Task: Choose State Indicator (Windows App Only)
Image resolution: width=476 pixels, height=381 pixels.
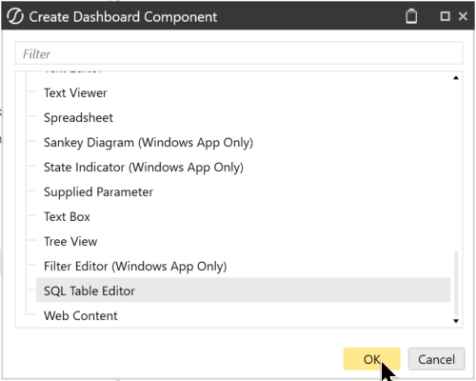Action: (144, 167)
